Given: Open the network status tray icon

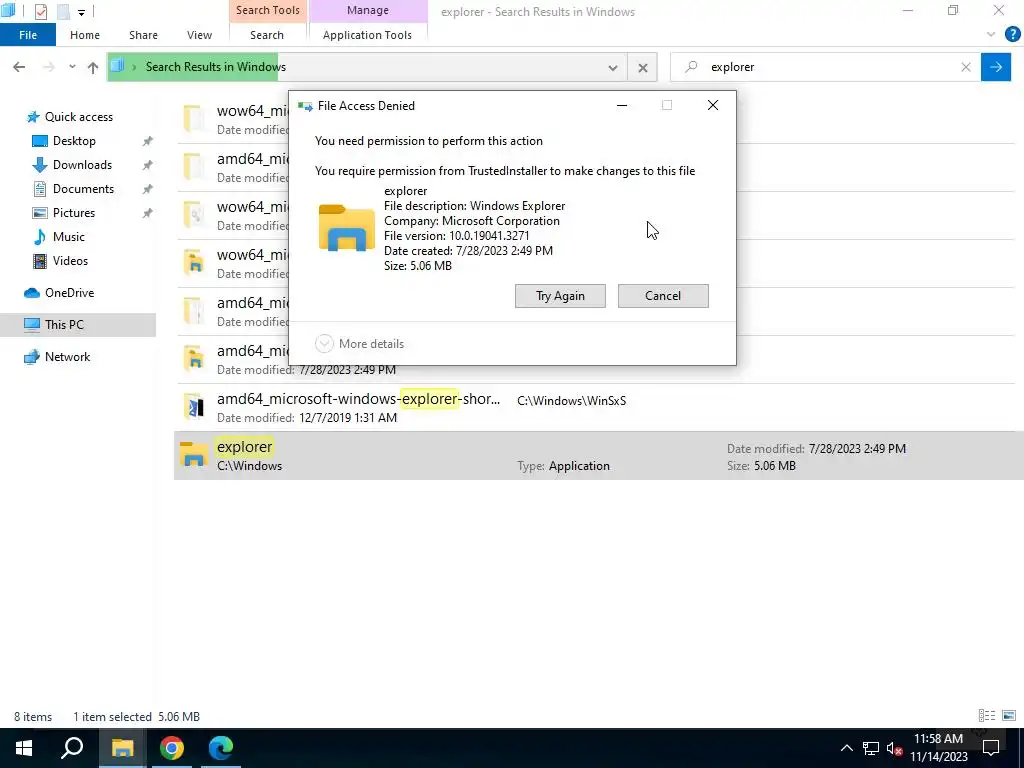Looking at the screenshot, I should (871, 748).
